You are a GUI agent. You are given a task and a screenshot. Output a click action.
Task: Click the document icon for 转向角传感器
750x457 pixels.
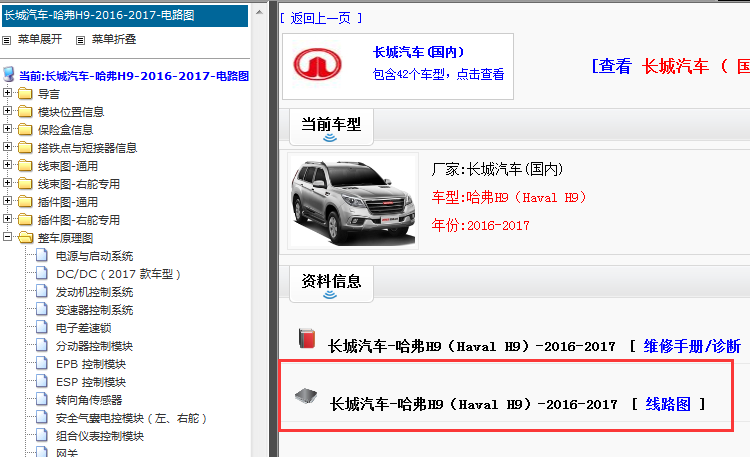(x=42, y=399)
